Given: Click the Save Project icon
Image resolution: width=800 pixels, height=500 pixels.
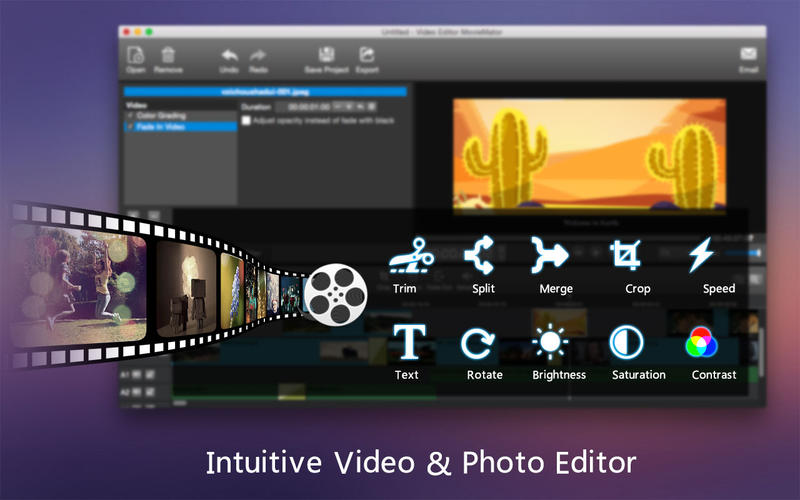Looking at the screenshot, I should pos(327,54).
